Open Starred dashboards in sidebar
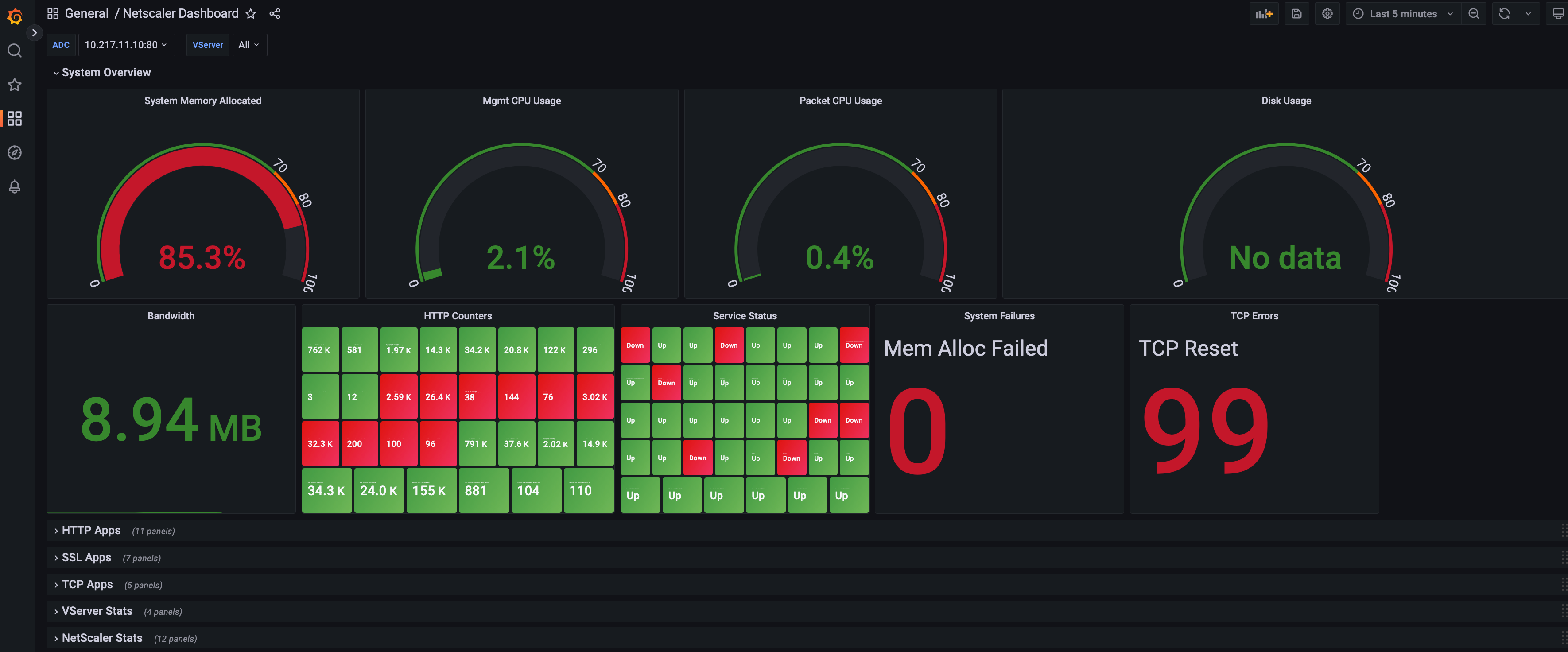Screen dimensions: 1568x652 pyautogui.click(x=15, y=85)
